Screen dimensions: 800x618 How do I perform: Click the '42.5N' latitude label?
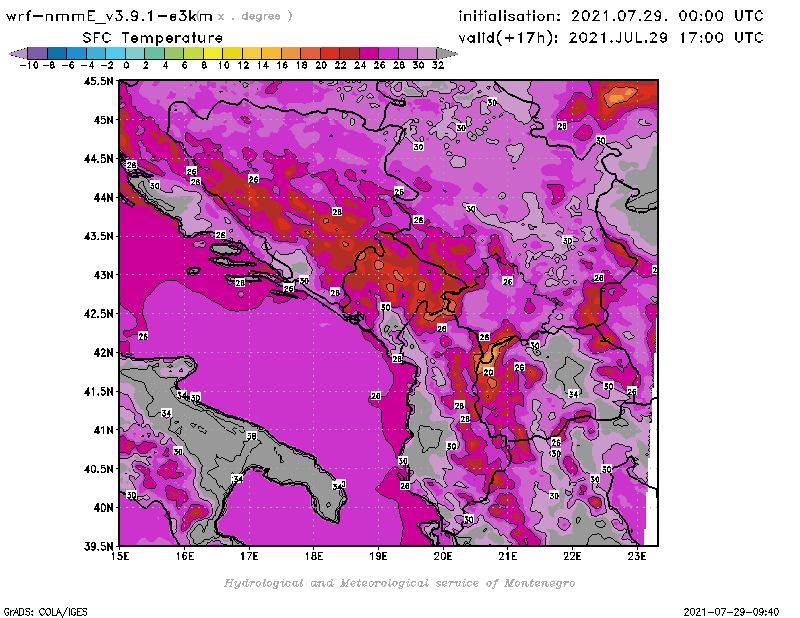[x=98, y=314]
